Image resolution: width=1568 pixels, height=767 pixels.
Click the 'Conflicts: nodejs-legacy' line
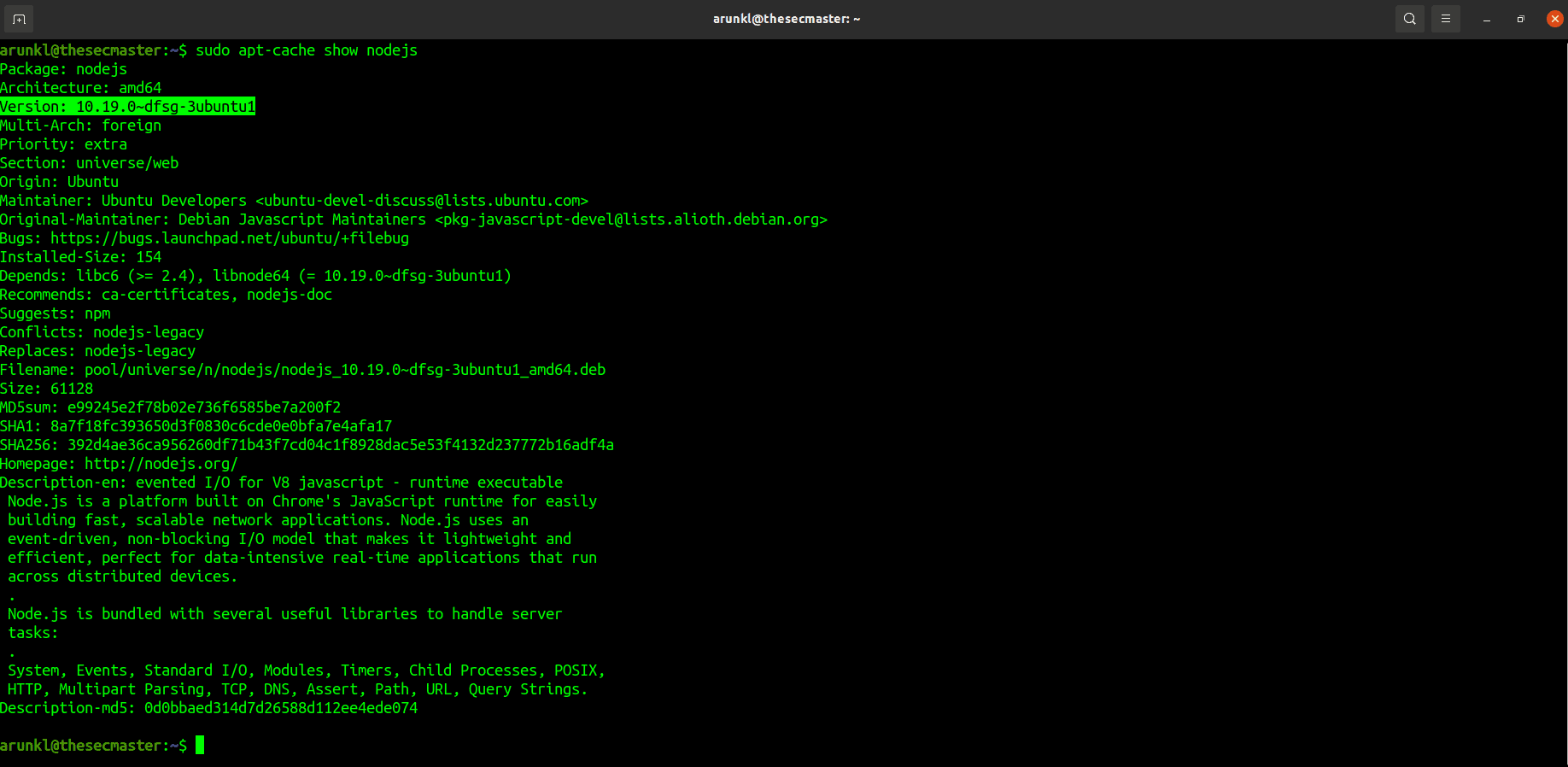[x=102, y=332]
